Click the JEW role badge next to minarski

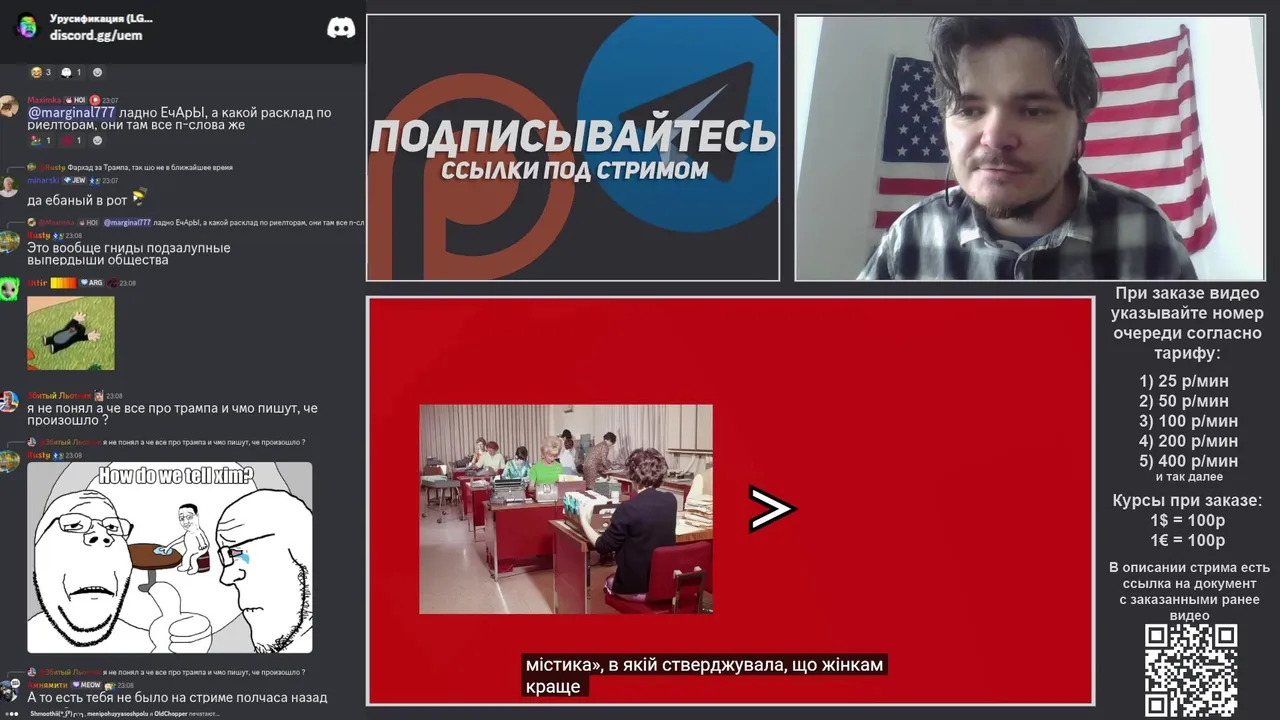click(x=76, y=180)
